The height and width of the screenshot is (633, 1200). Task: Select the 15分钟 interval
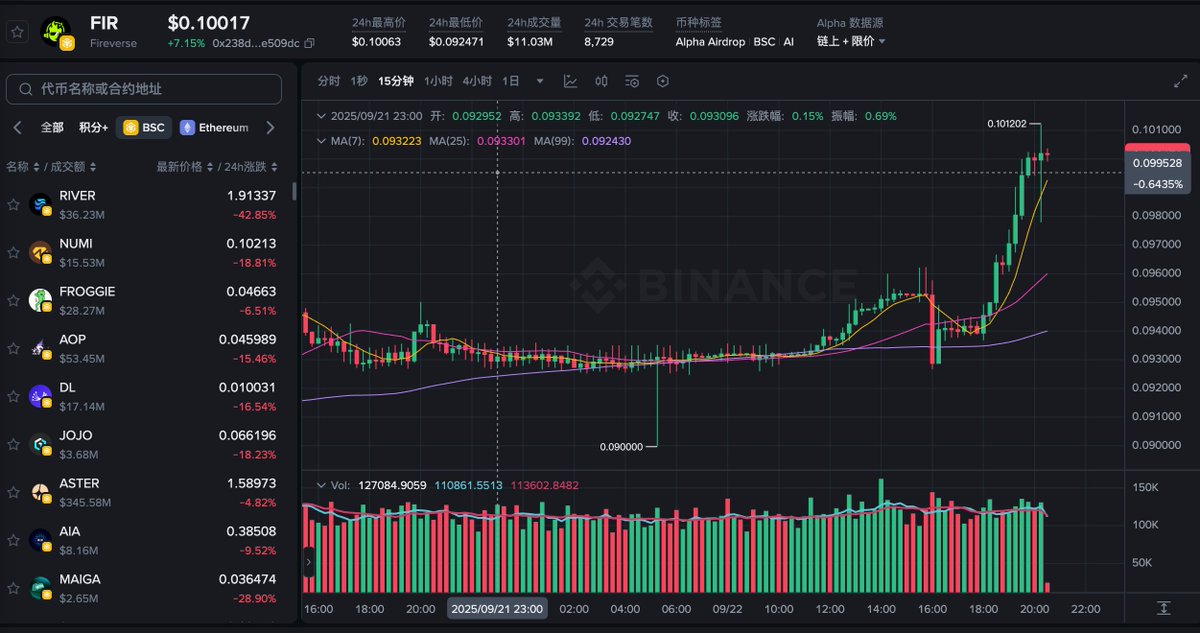(396, 81)
